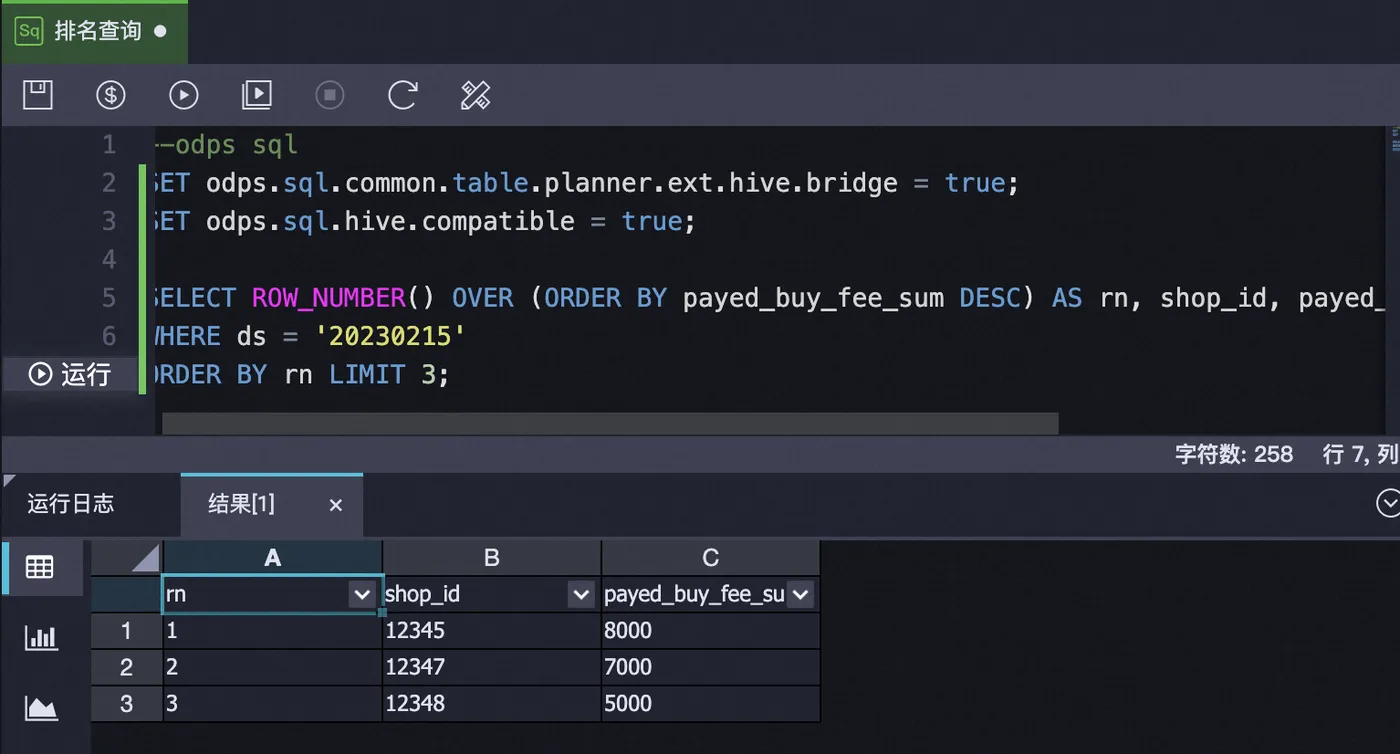
Task: Open cost estimate with the dollar icon
Action: click(x=111, y=95)
